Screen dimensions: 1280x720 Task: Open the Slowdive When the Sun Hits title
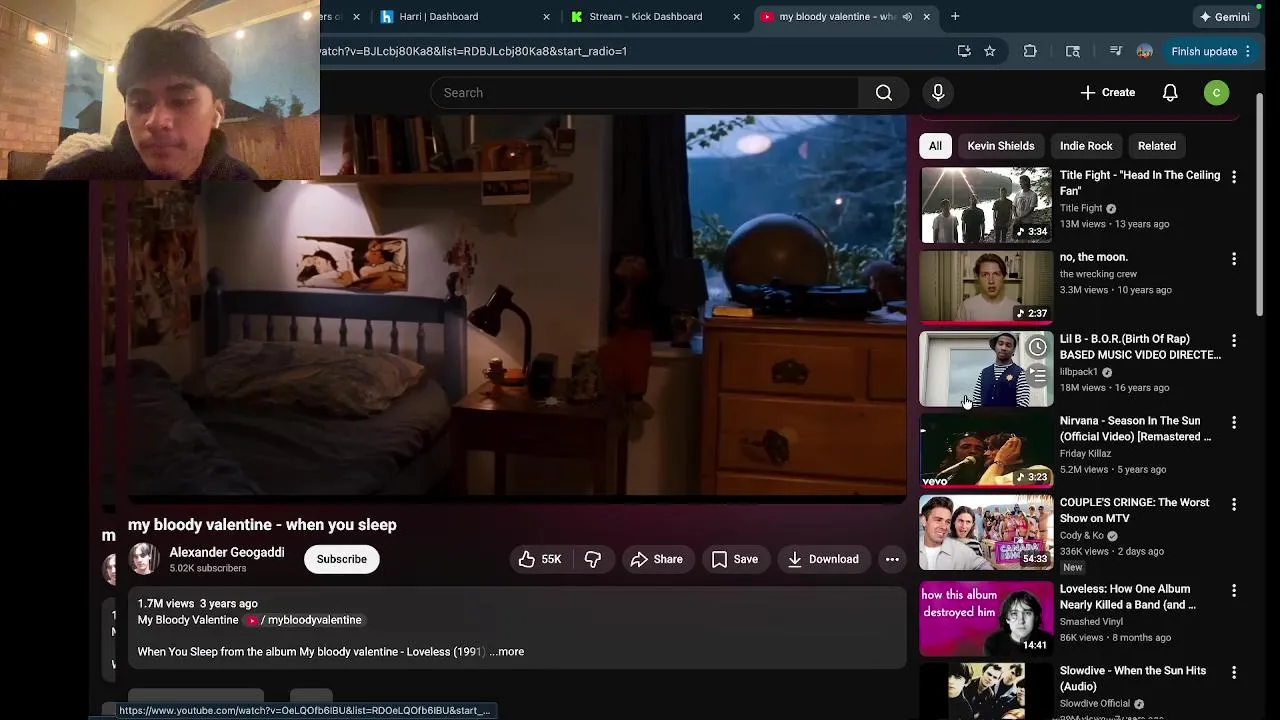point(1133,679)
